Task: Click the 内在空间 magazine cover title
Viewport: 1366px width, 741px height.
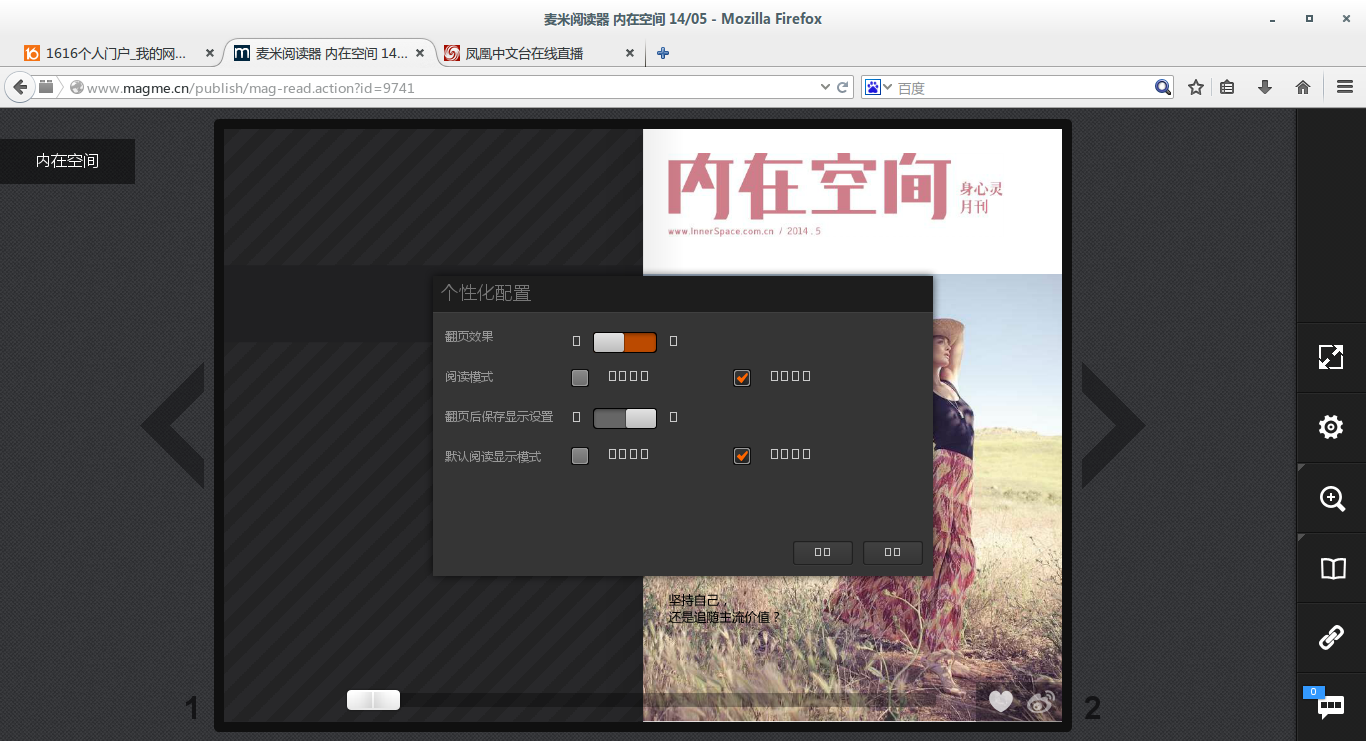Action: (x=808, y=186)
